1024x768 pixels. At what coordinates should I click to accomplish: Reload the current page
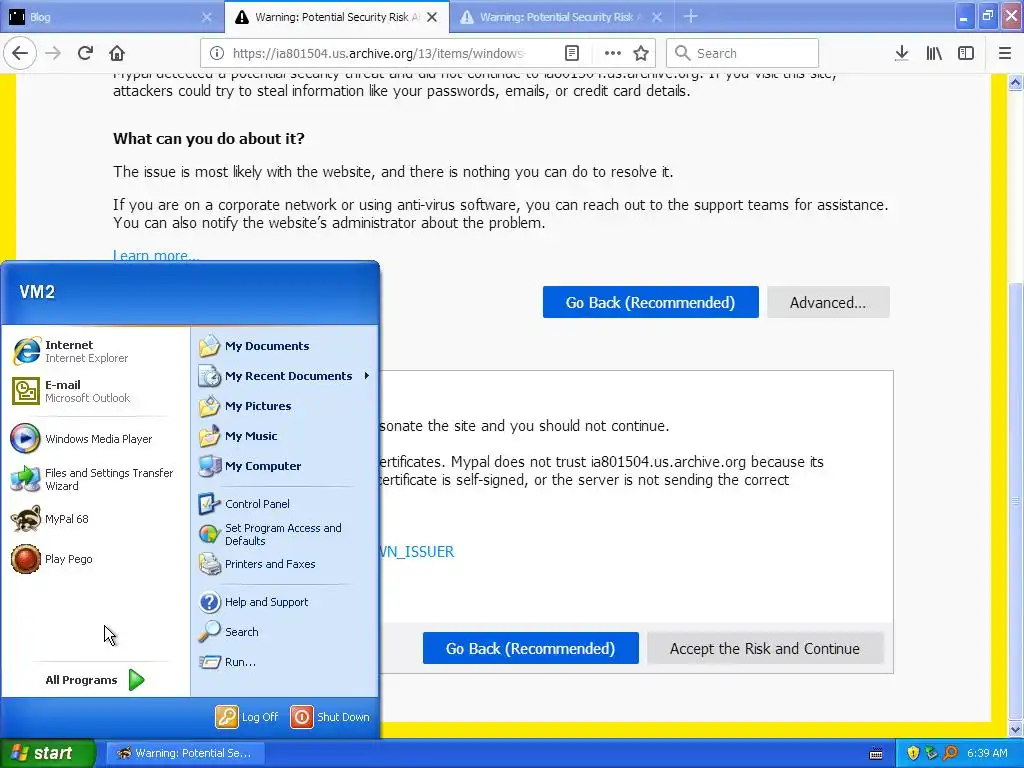pyautogui.click(x=85, y=53)
